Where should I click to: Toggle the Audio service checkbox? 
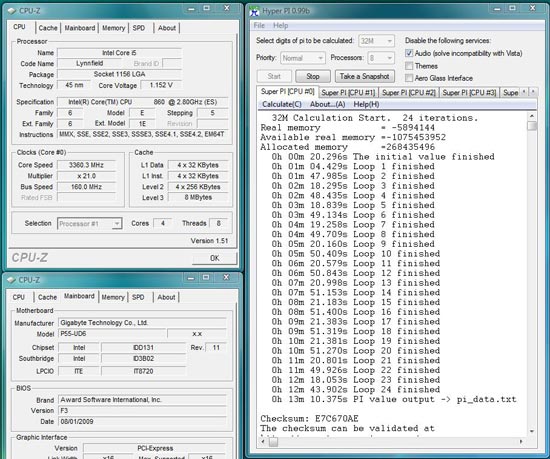point(409,53)
